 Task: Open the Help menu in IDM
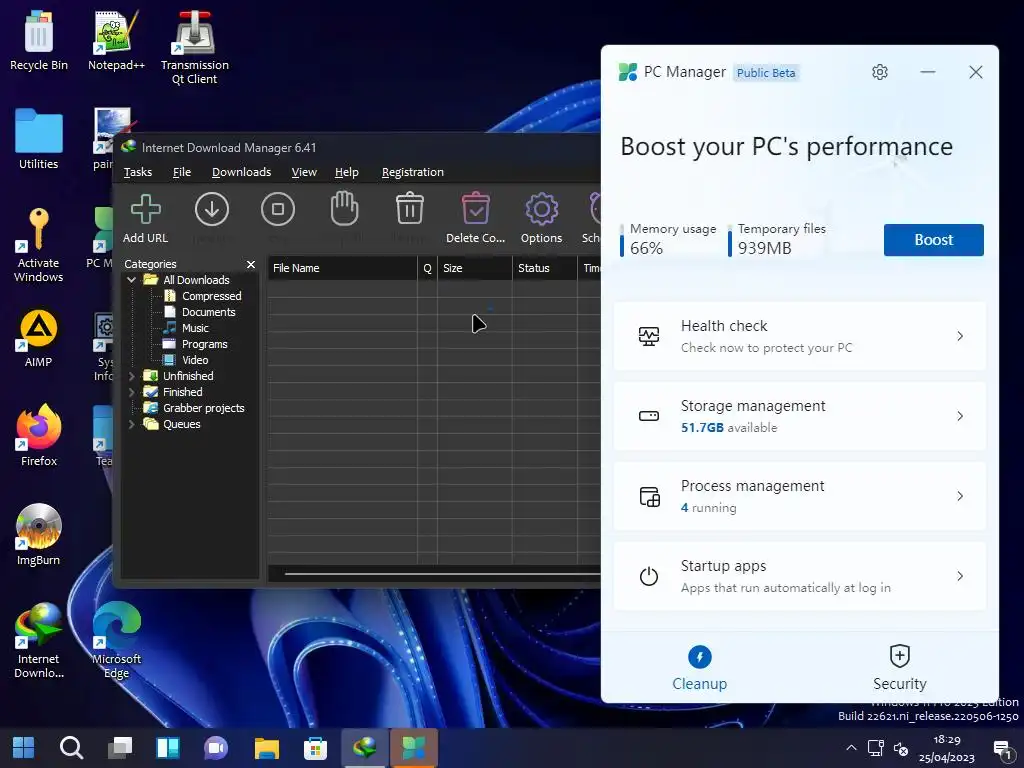click(x=347, y=172)
